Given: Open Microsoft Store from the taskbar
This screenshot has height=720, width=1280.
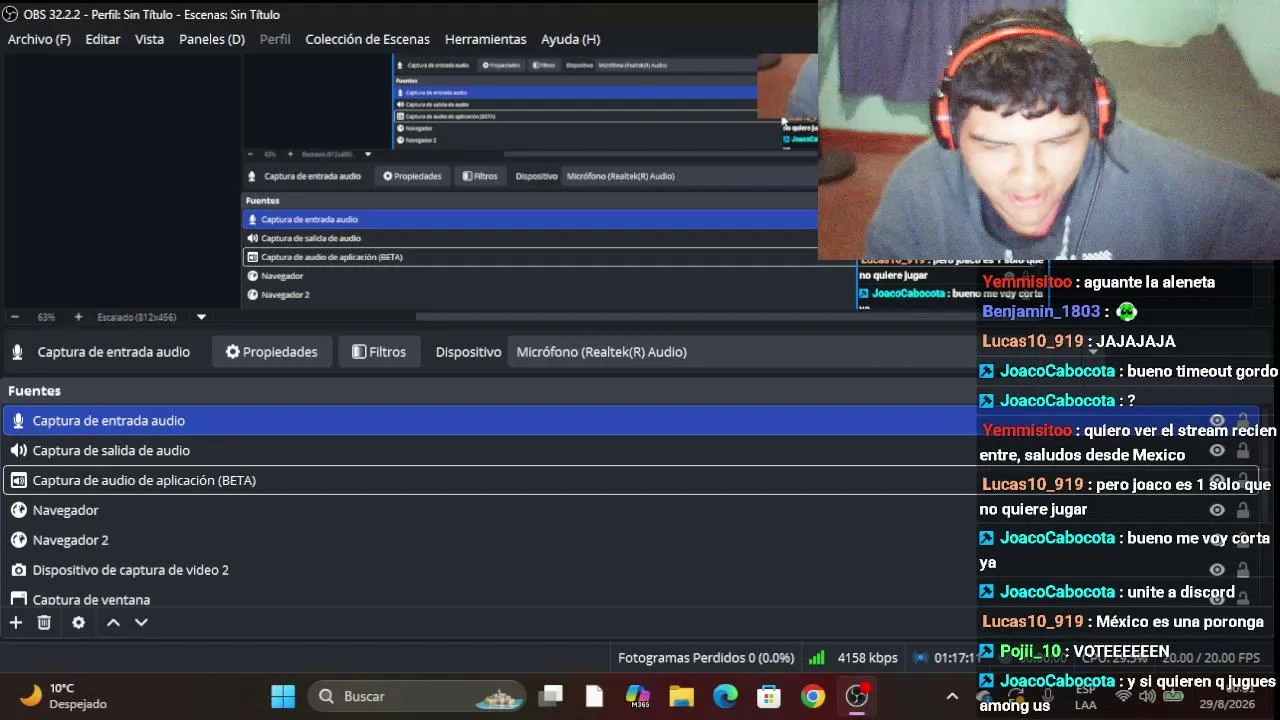Looking at the screenshot, I should (x=769, y=696).
